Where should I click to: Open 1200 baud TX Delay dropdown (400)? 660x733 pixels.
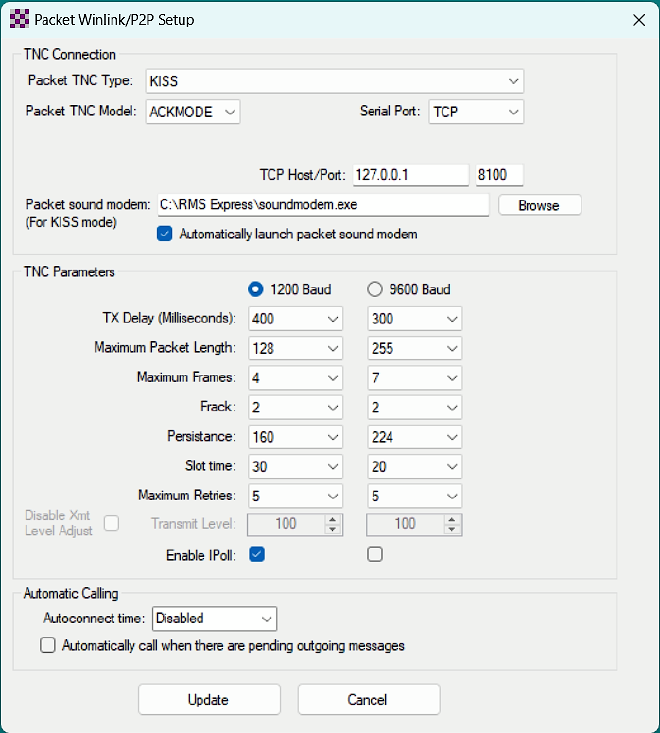[295, 319]
